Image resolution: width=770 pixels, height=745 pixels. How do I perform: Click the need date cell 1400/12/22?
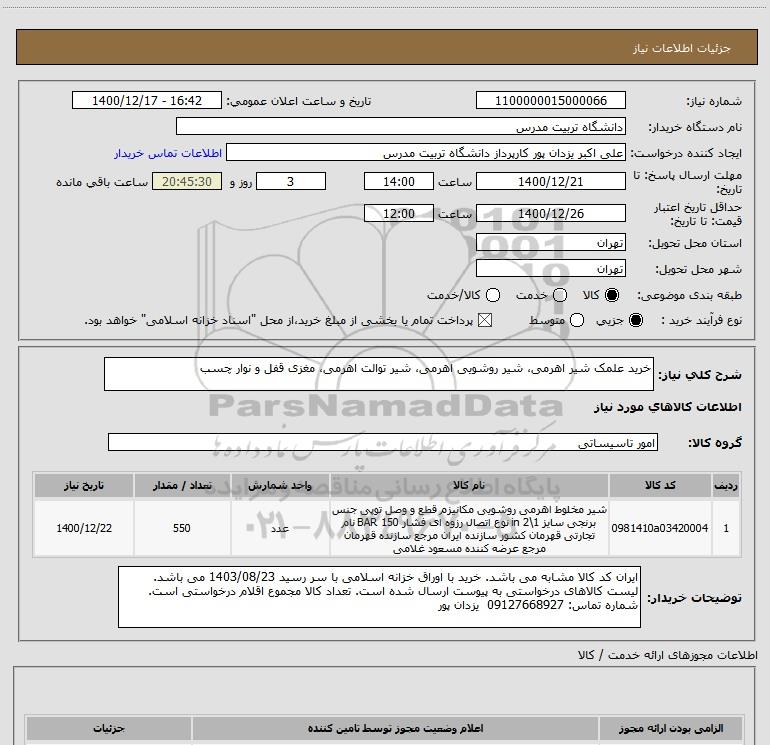click(83, 528)
